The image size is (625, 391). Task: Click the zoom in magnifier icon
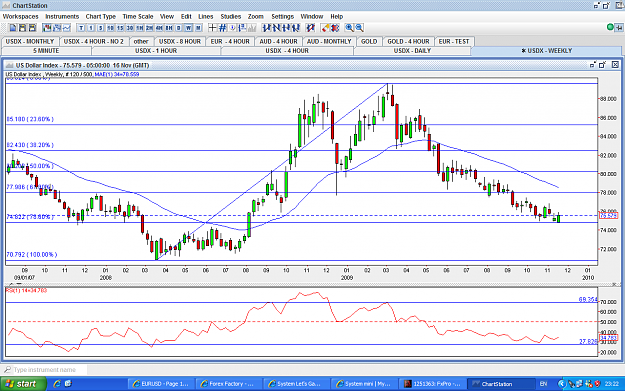(x=350, y=28)
